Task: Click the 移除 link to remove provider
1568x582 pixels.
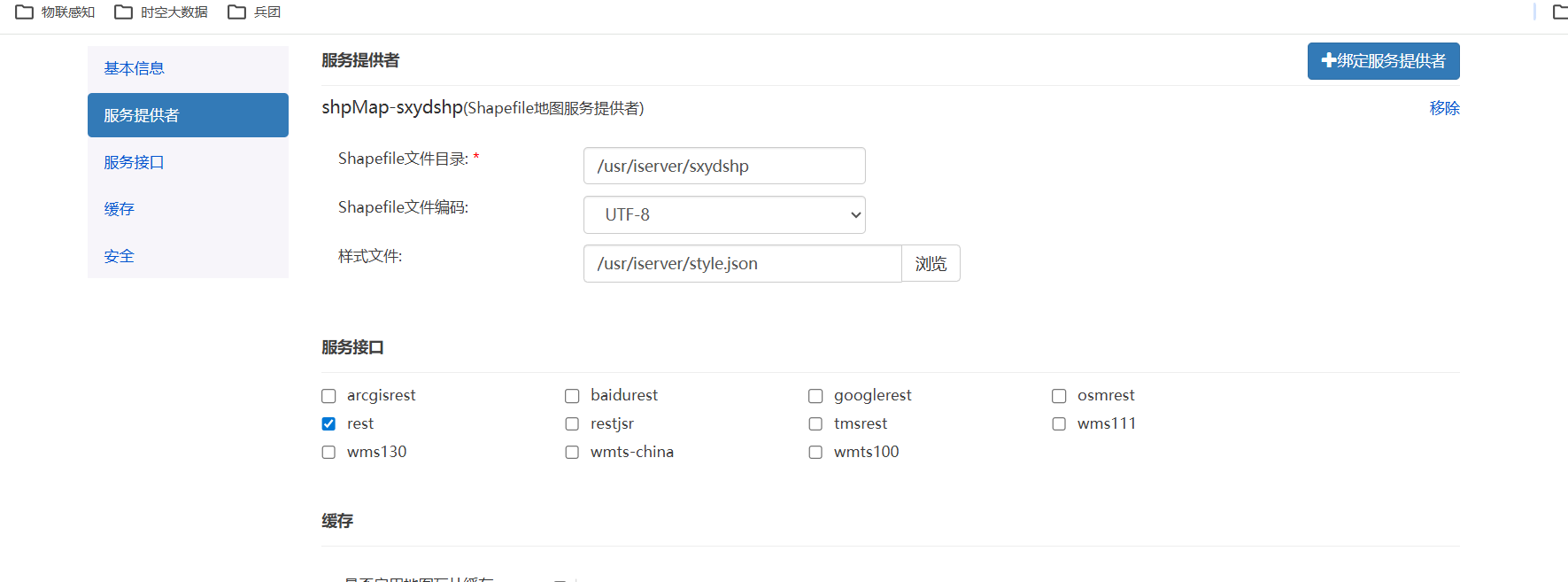Action: pos(1444,108)
